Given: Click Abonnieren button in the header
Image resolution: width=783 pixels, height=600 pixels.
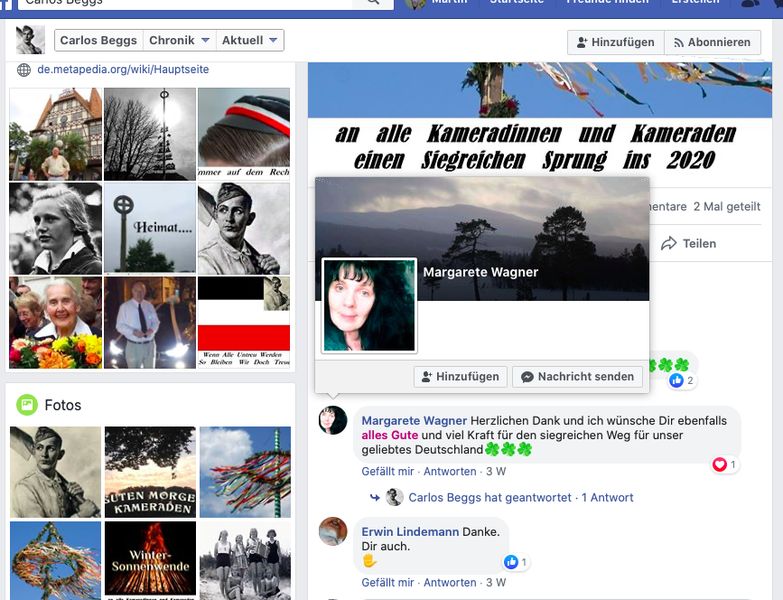Looking at the screenshot, I should (712, 42).
